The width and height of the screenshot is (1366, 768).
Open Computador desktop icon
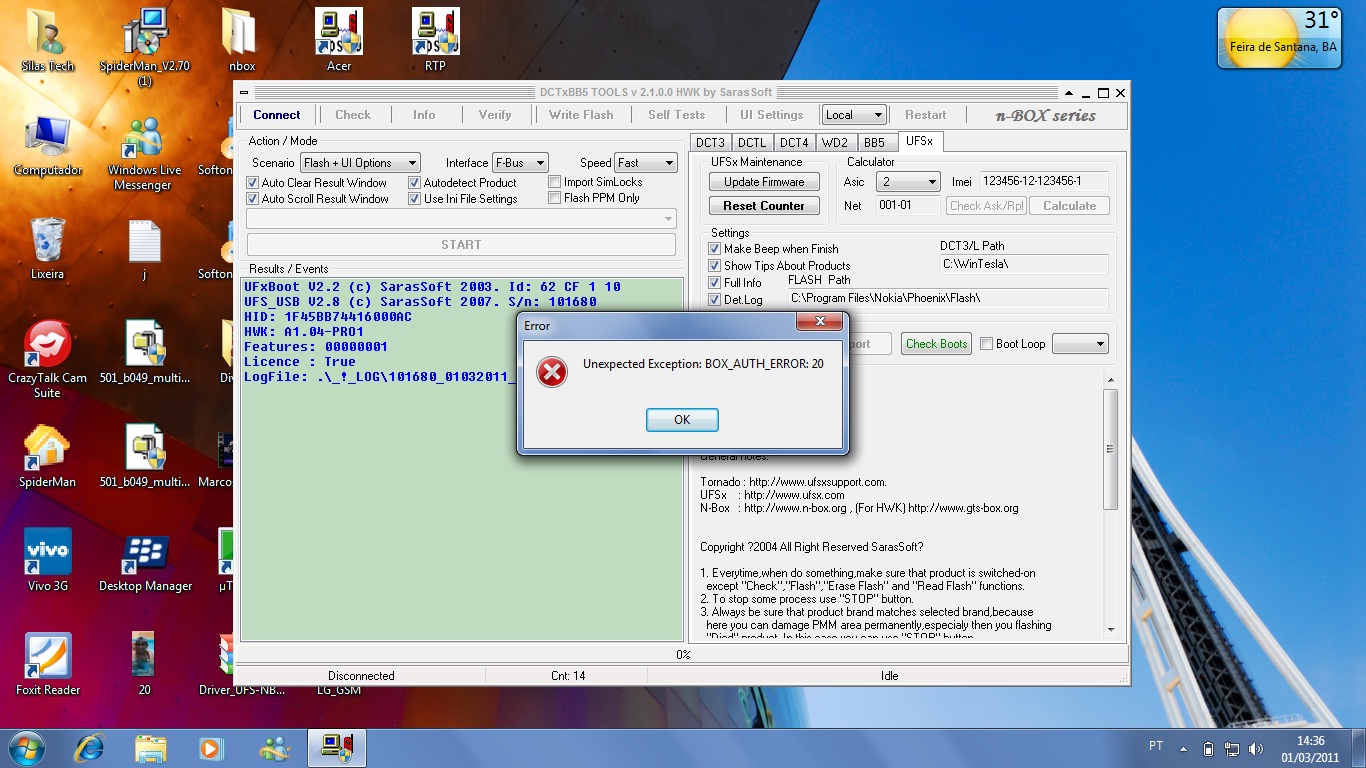(x=48, y=145)
